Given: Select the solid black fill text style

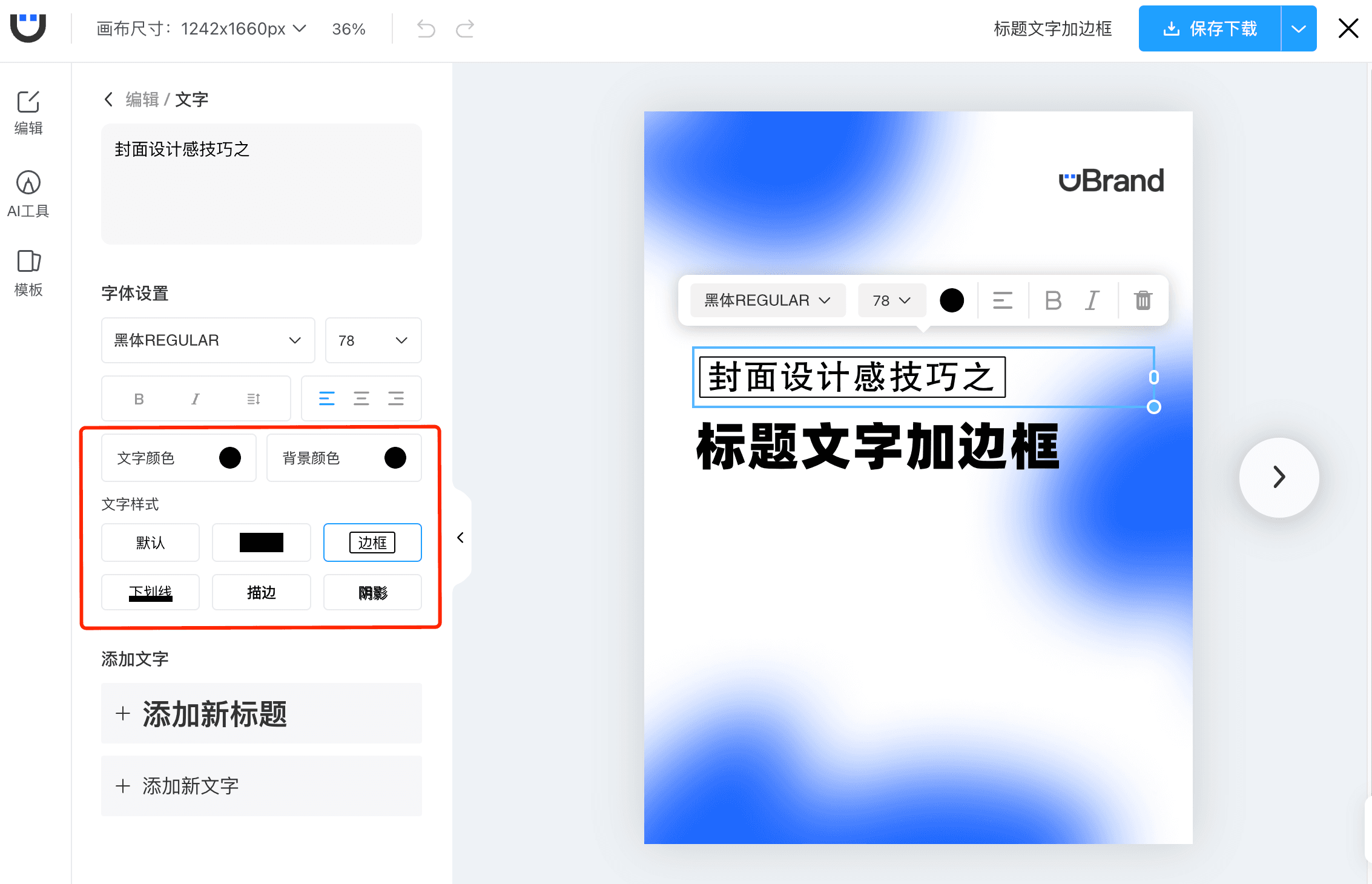Looking at the screenshot, I should tap(262, 543).
